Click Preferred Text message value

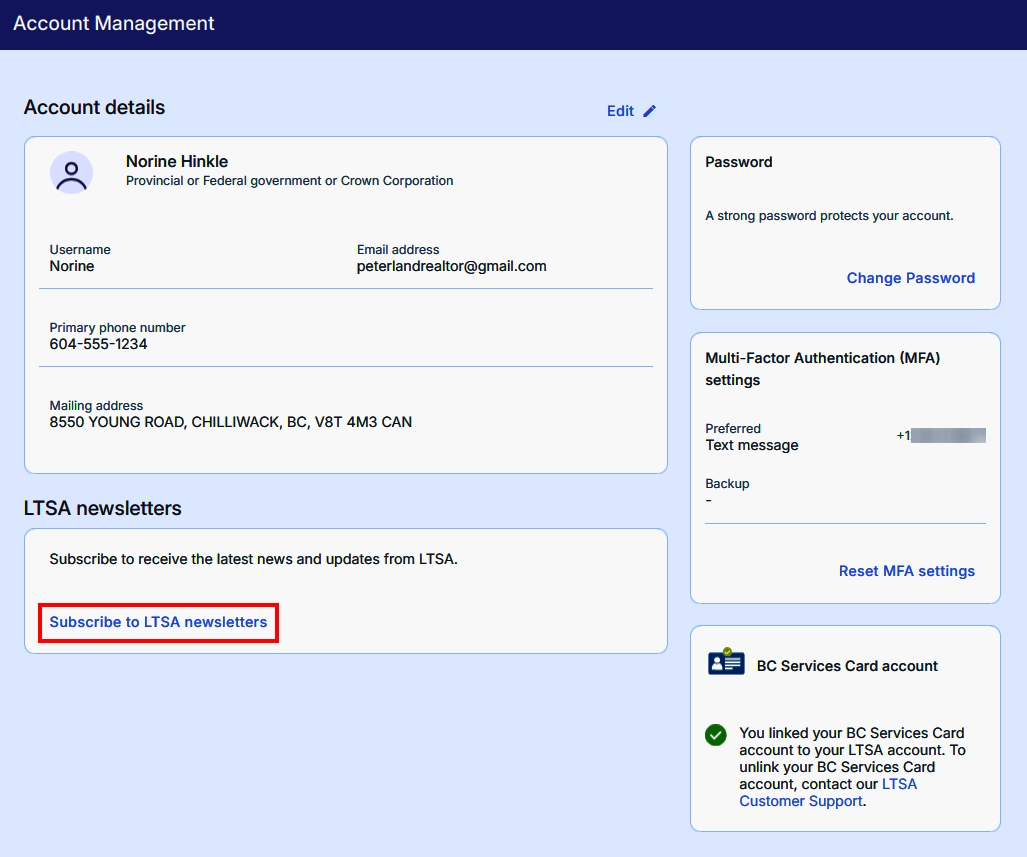tap(752, 445)
